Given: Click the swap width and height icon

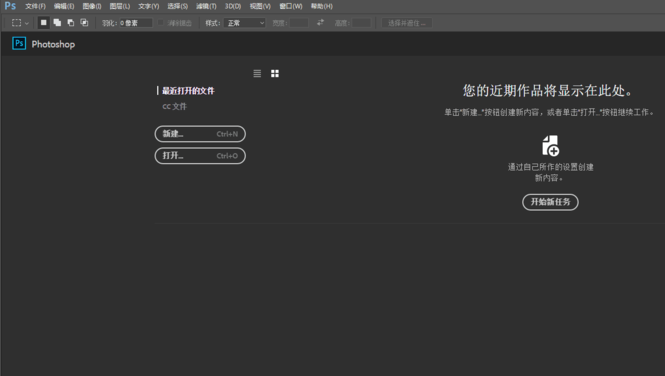Looking at the screenshot, I should 321,22.
